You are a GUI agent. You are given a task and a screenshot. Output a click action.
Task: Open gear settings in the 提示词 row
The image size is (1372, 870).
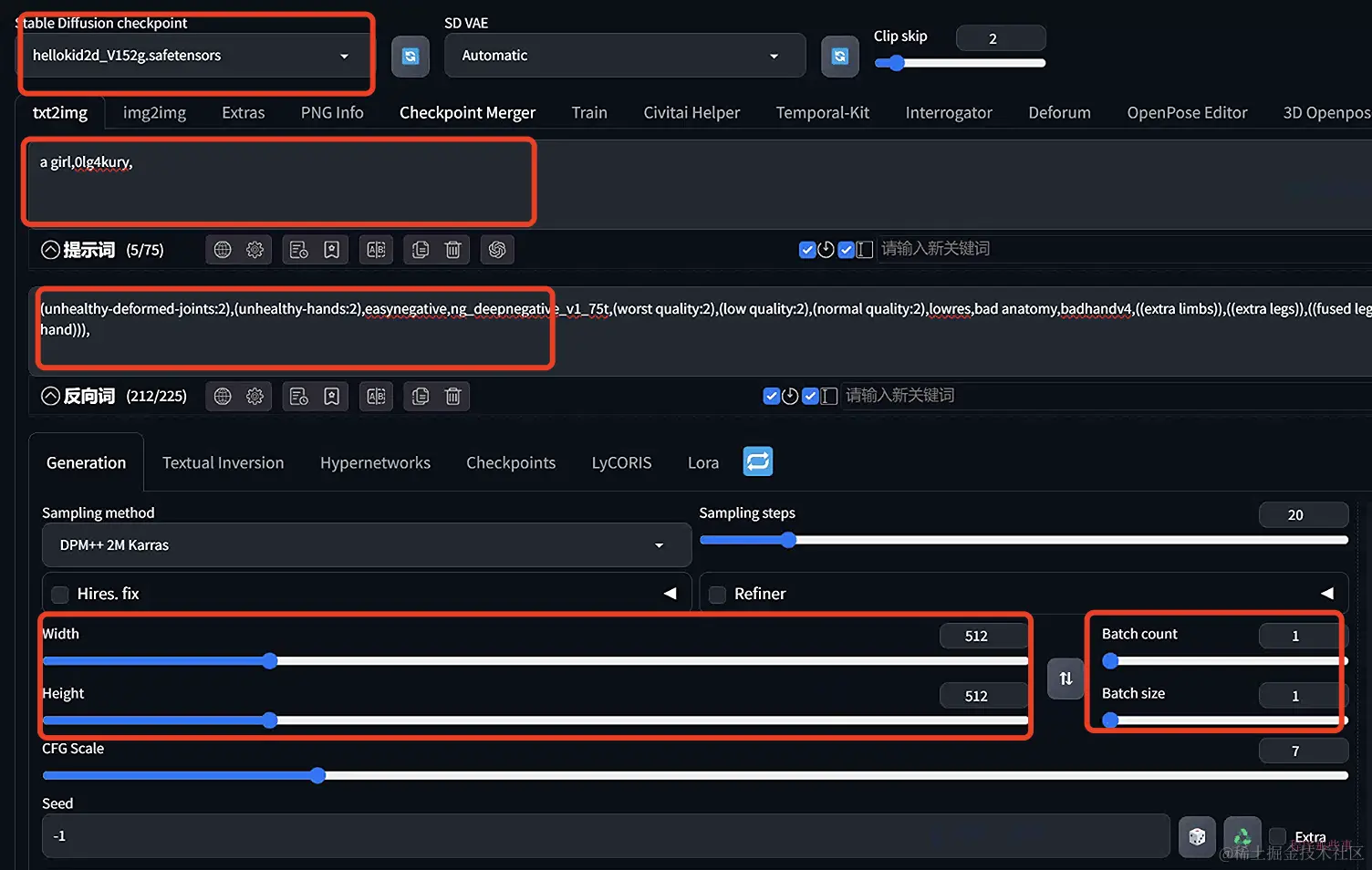click(x=255, y=250)
